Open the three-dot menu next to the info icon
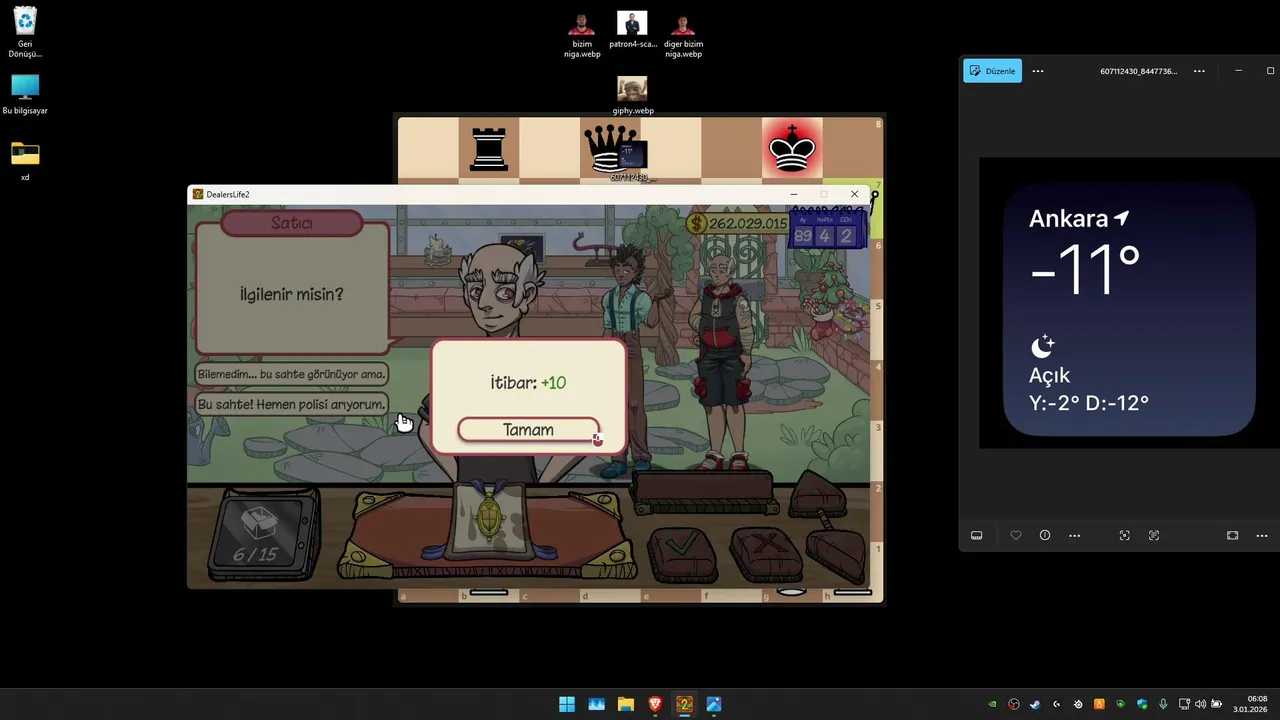The width and height of the screenshot is (1280, 720). coord(1074,536)
